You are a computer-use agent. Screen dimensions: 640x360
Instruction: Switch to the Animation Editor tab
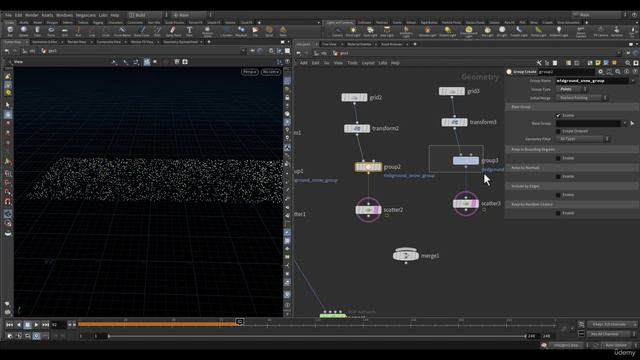(44, 42)
